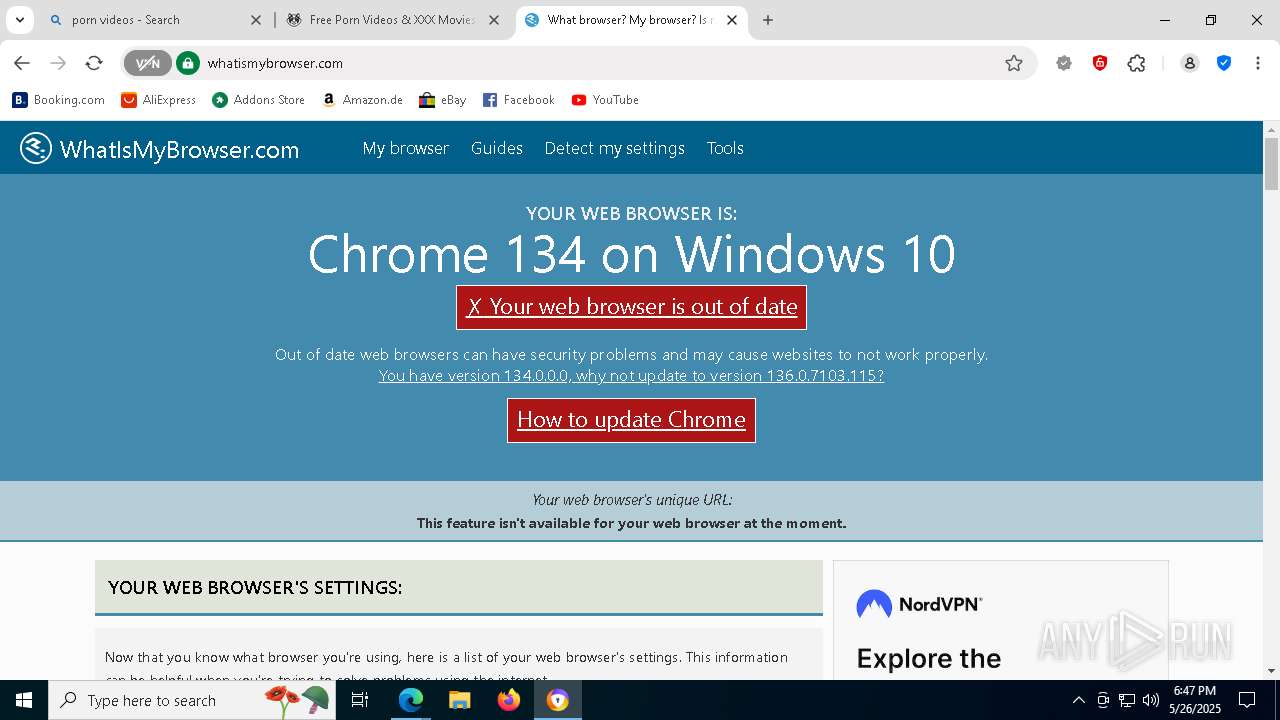Open the eBay bookmark
Image resolution: width=1280 pixels, height=720 pixels.
tap(443, 100)
